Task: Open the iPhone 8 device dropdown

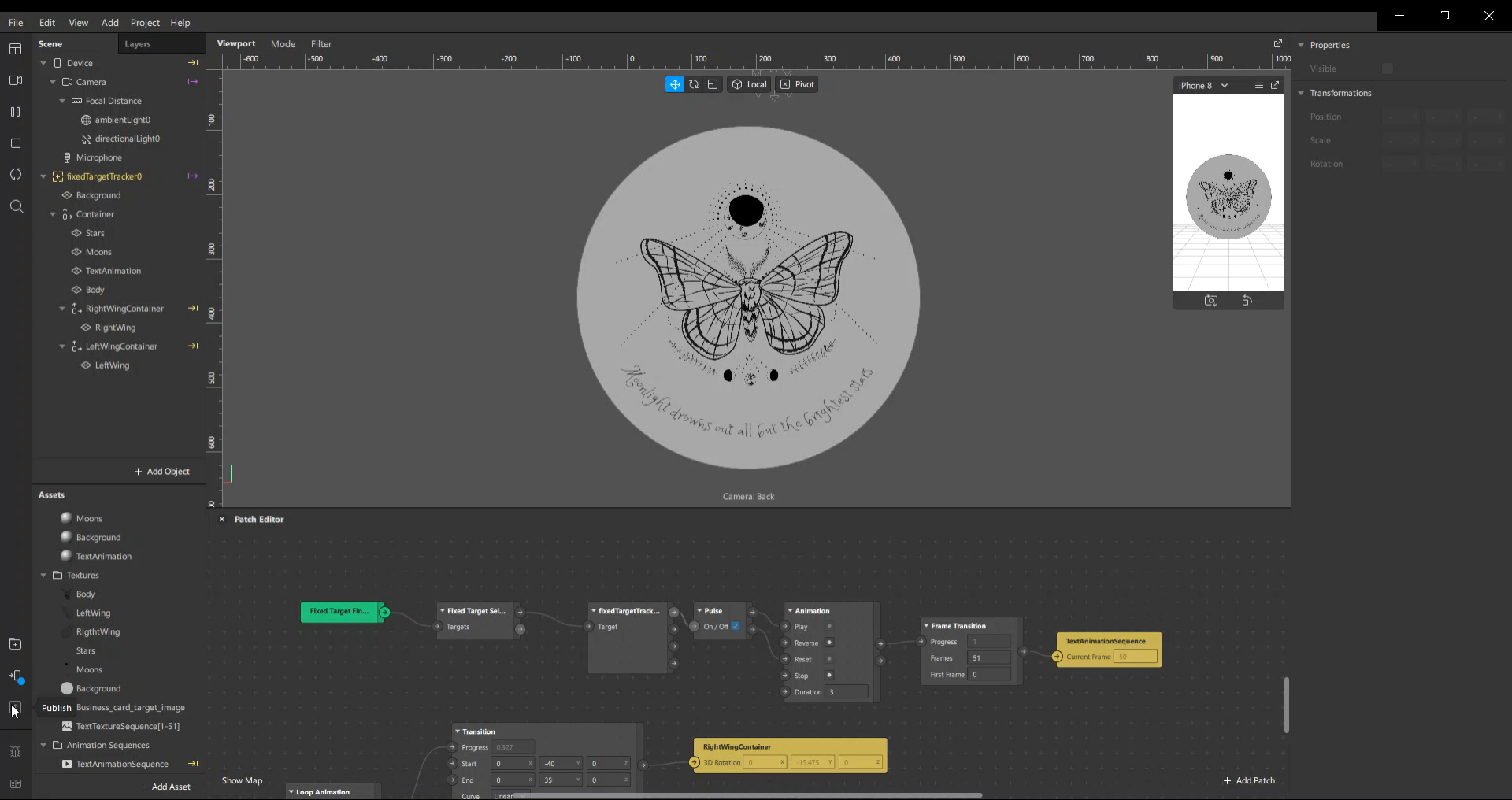Action: click(1203, 85)
